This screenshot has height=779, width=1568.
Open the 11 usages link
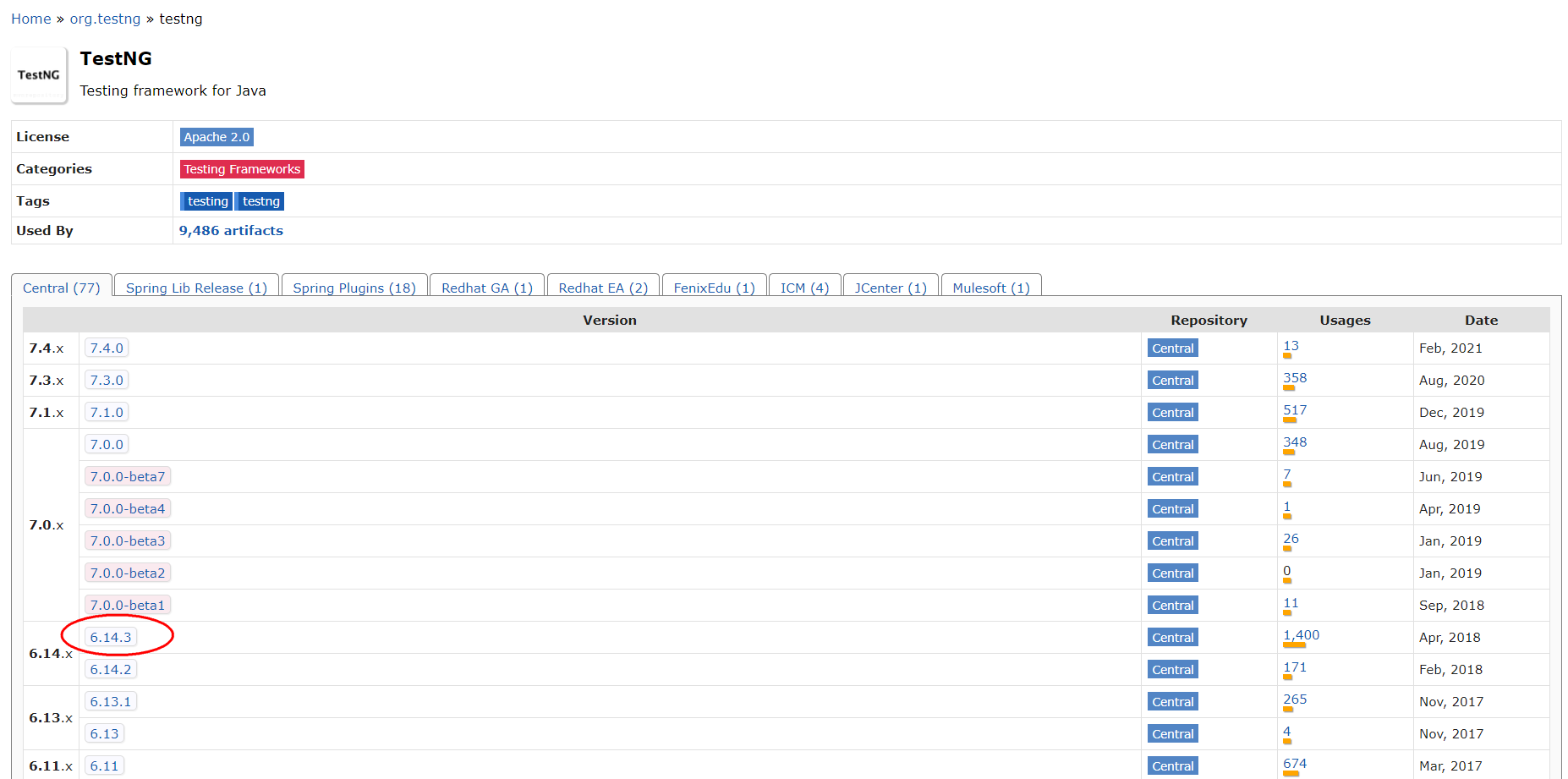pos(1291,603)
